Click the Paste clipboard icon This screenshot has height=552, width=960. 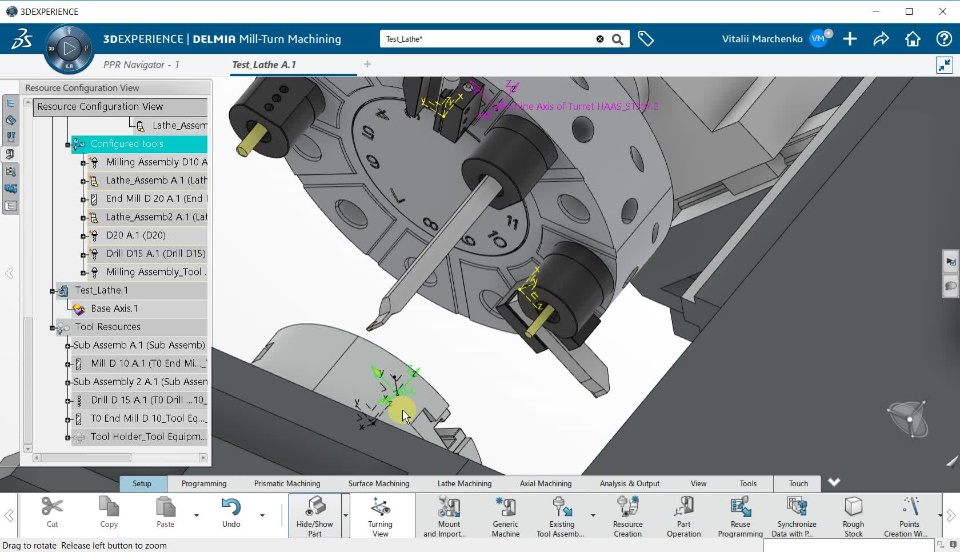[x=165, y=507]
